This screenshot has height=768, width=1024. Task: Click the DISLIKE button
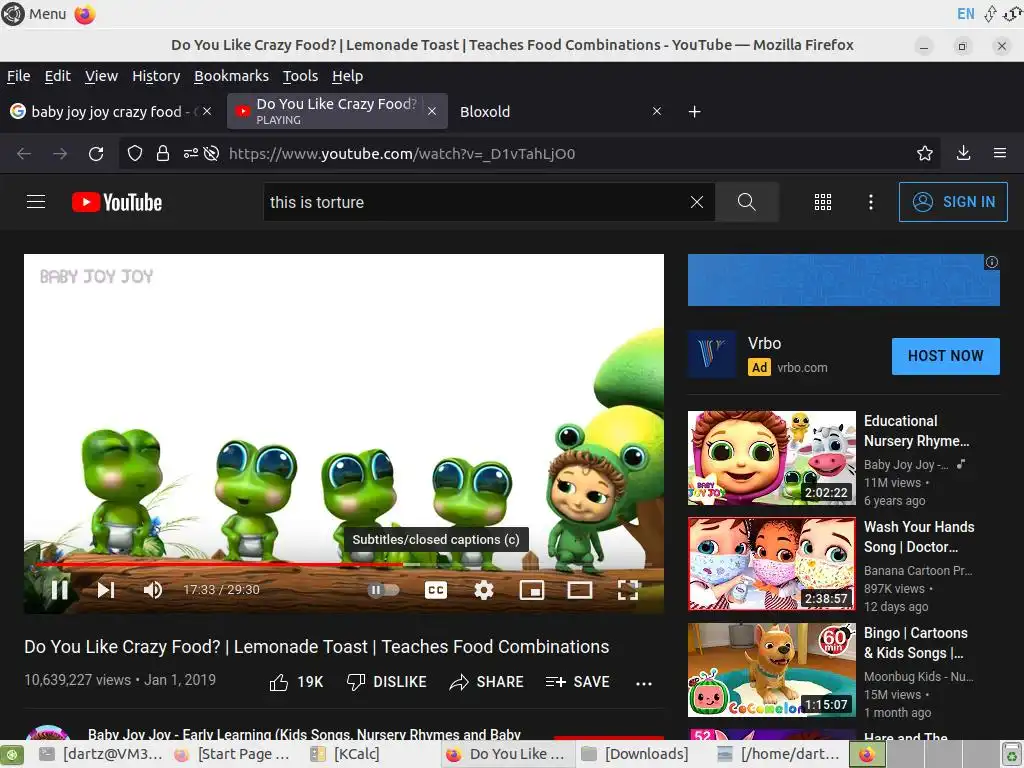point(387,682)
